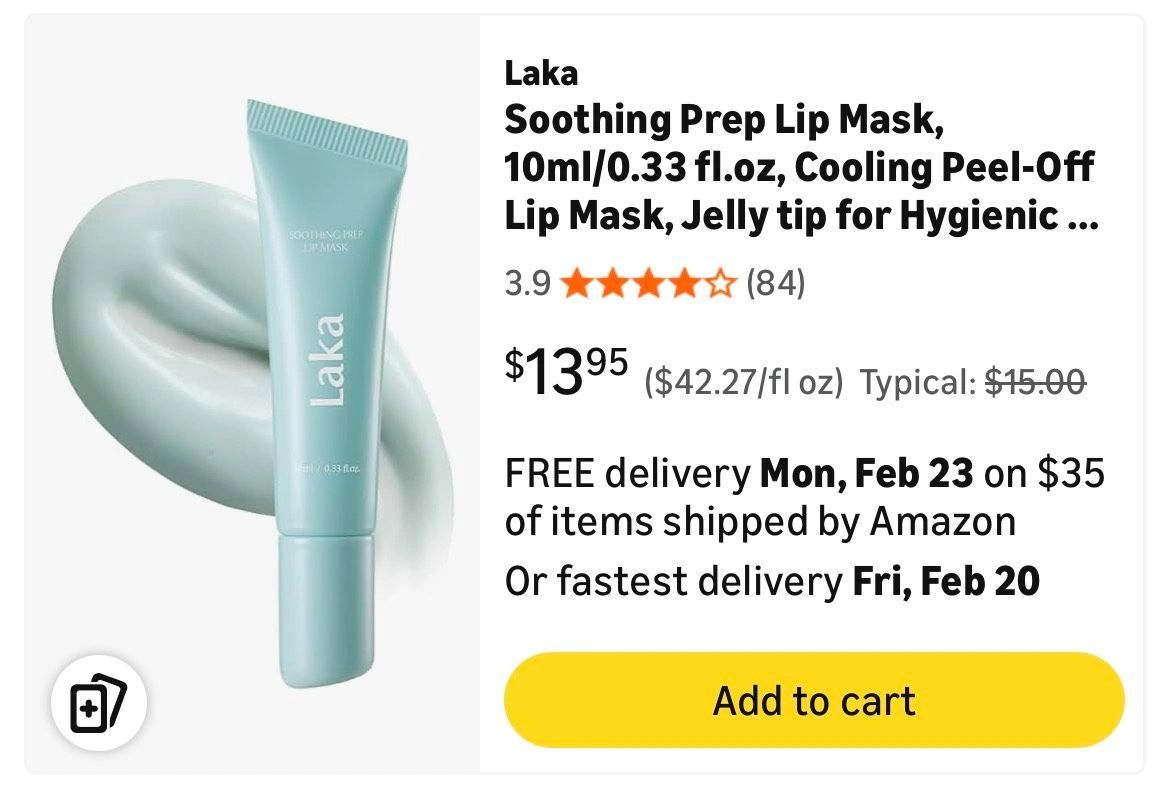Add the lip mask to cart
This screenshot has width=1170, height=788.
[814, 700]
